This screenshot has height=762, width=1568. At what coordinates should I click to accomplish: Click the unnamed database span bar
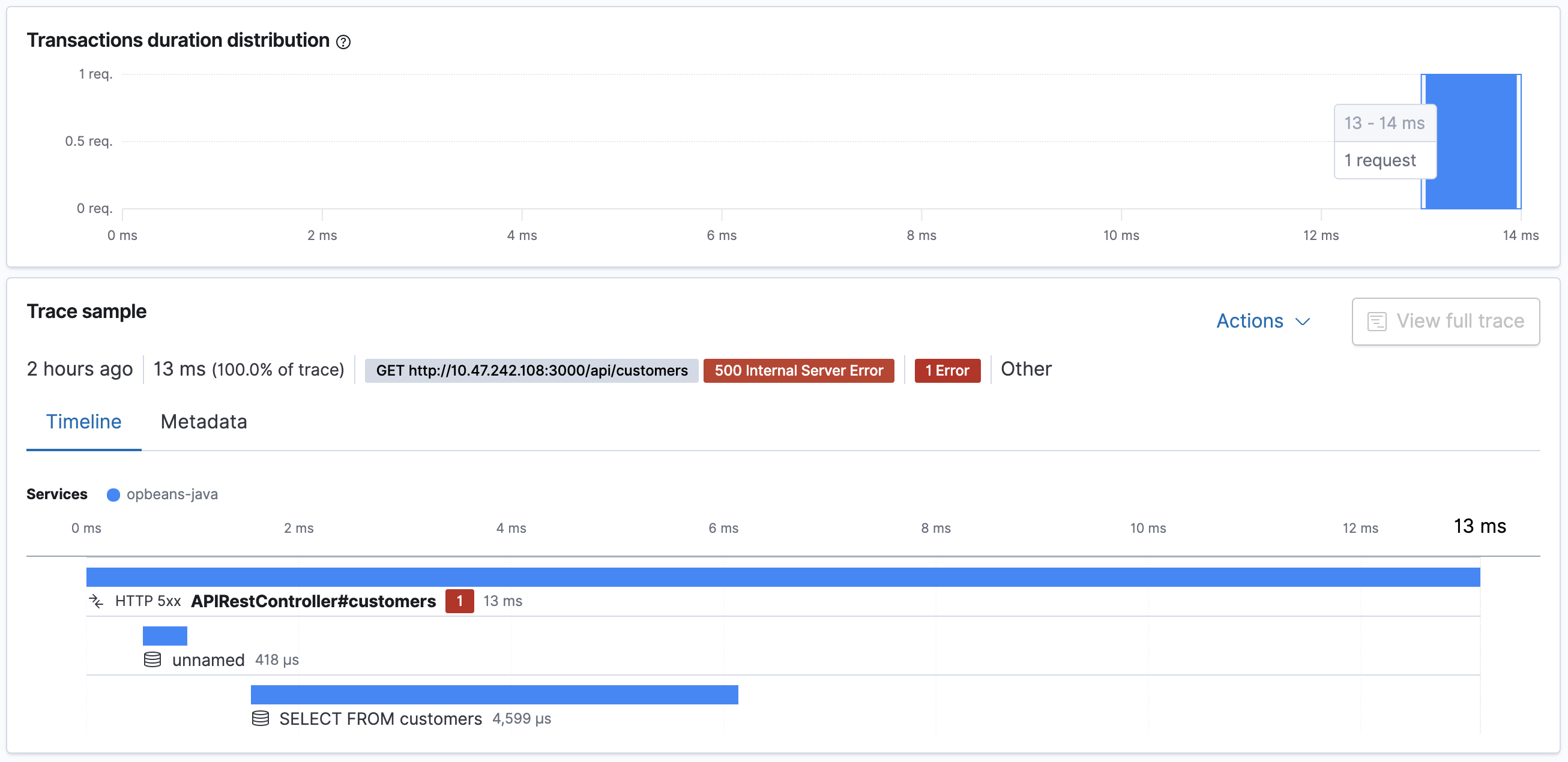pos(164,635)
